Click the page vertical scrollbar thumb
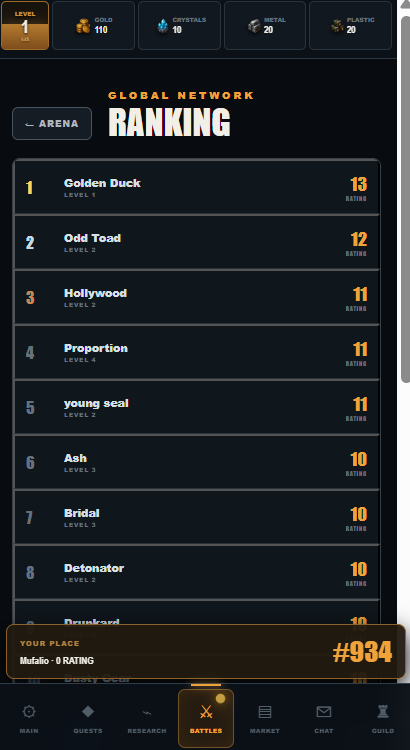This screenshot has width=410, height=750. (405, 199)
